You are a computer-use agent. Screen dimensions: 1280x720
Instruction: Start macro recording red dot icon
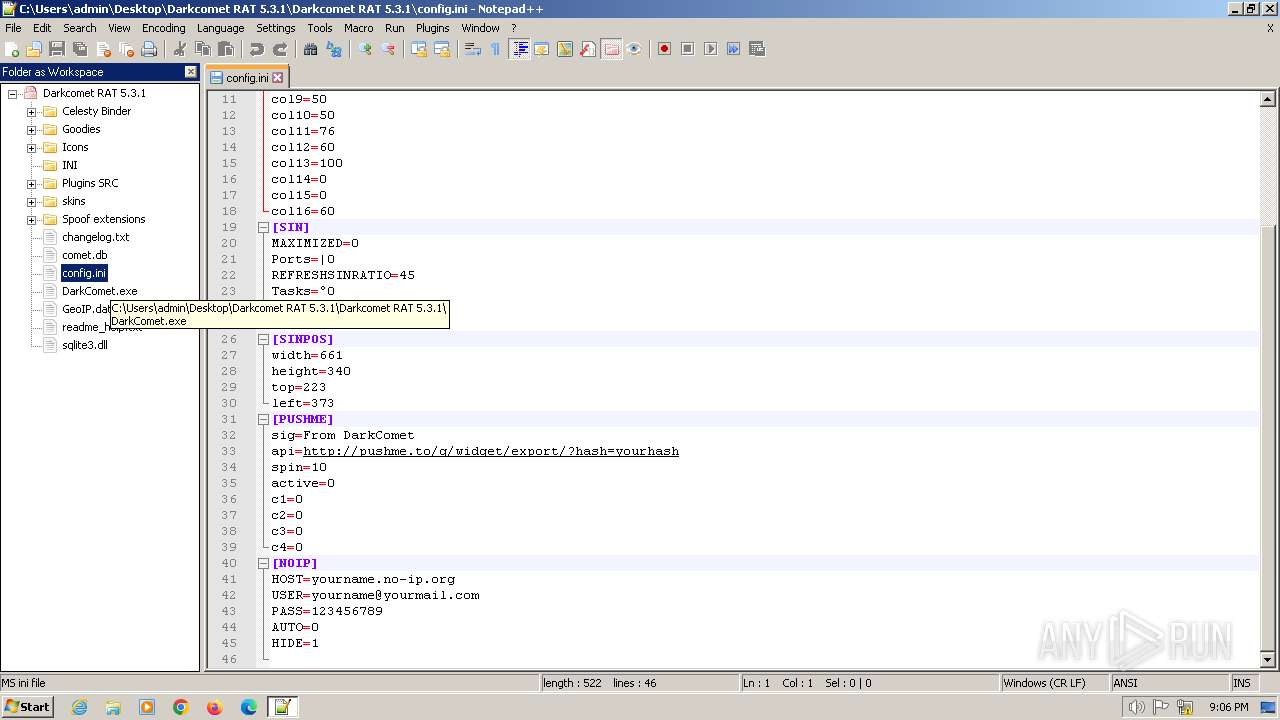click(x=664, y=49)
